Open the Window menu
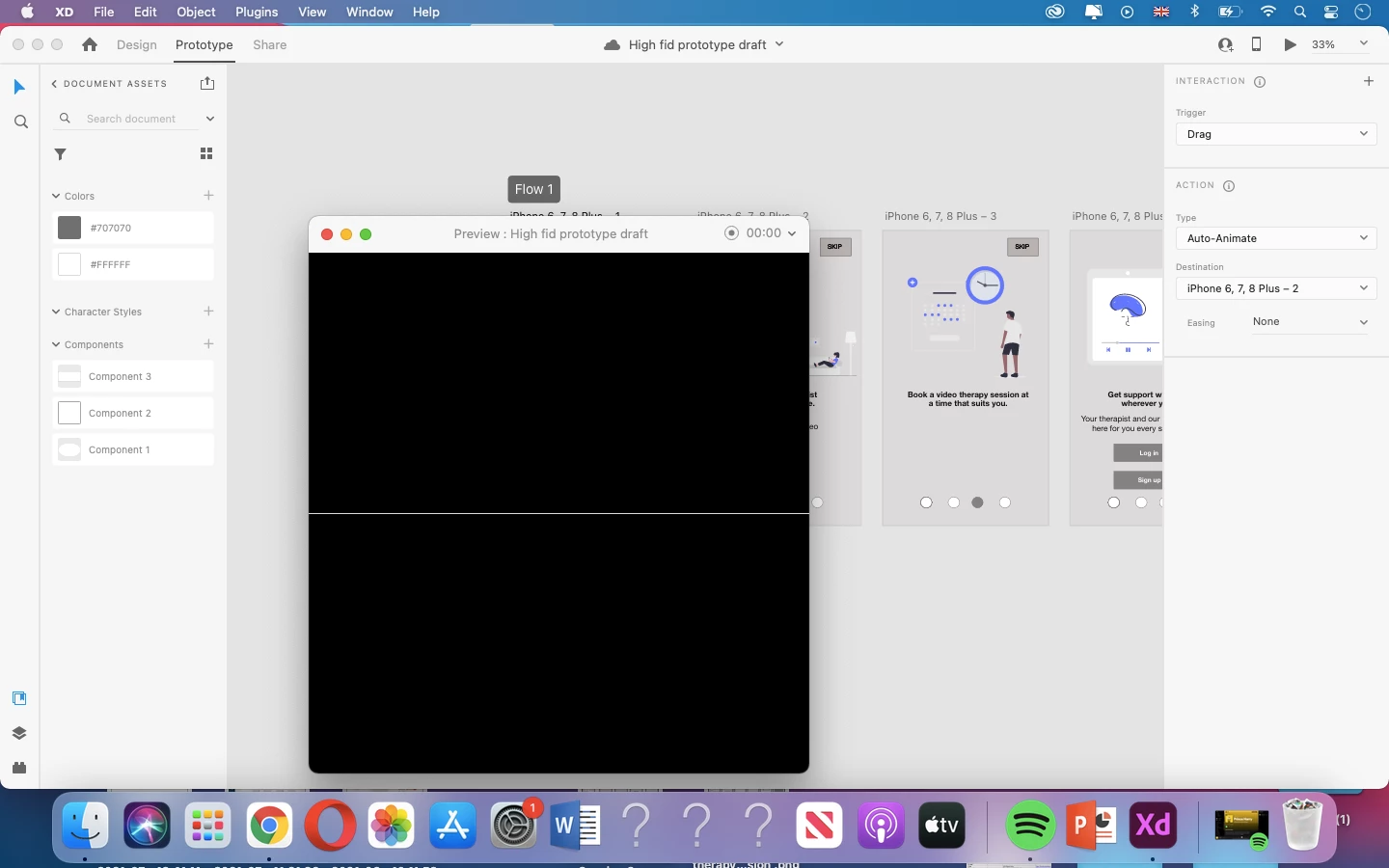This screenshot has width=1389, height=868. (x=369, y=13)
